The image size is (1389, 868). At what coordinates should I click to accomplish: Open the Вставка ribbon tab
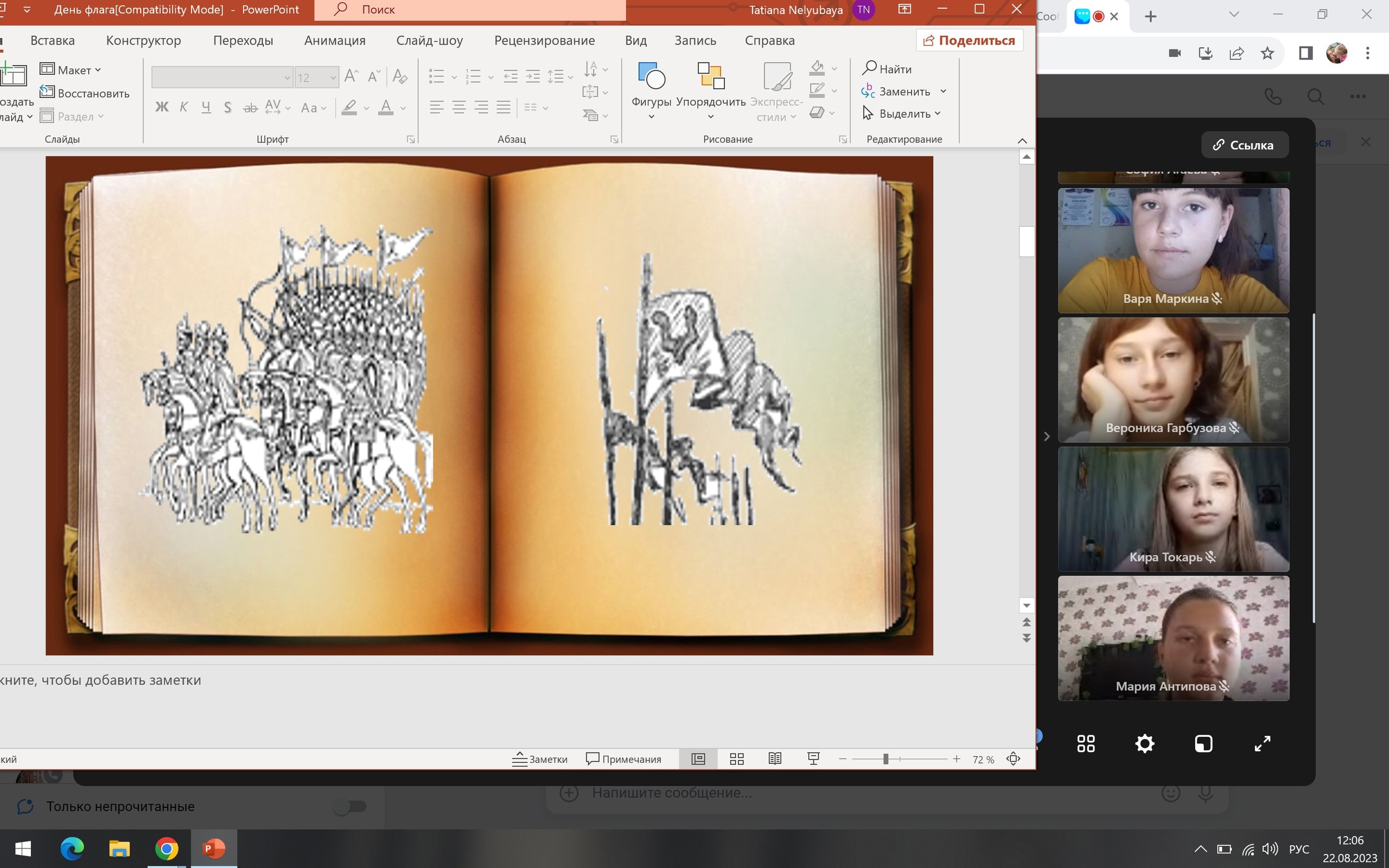click(52, 40)
